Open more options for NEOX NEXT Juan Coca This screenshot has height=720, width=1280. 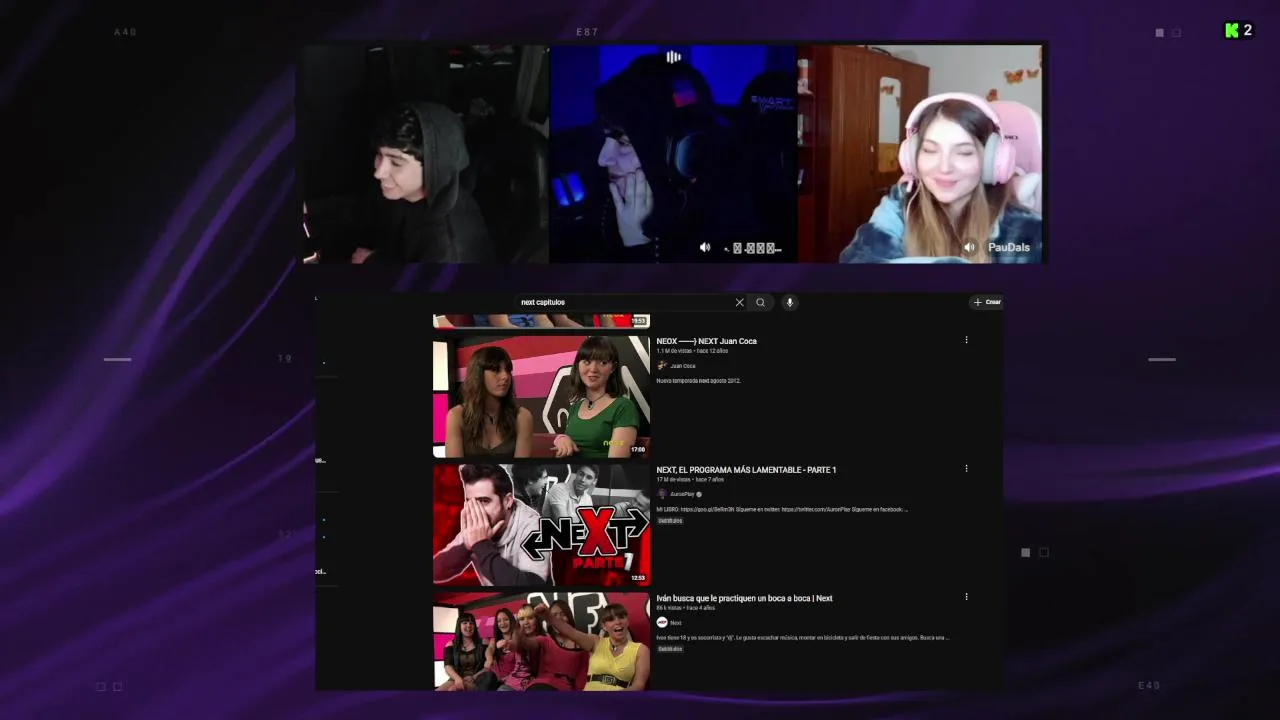click(x=966, y=340)
